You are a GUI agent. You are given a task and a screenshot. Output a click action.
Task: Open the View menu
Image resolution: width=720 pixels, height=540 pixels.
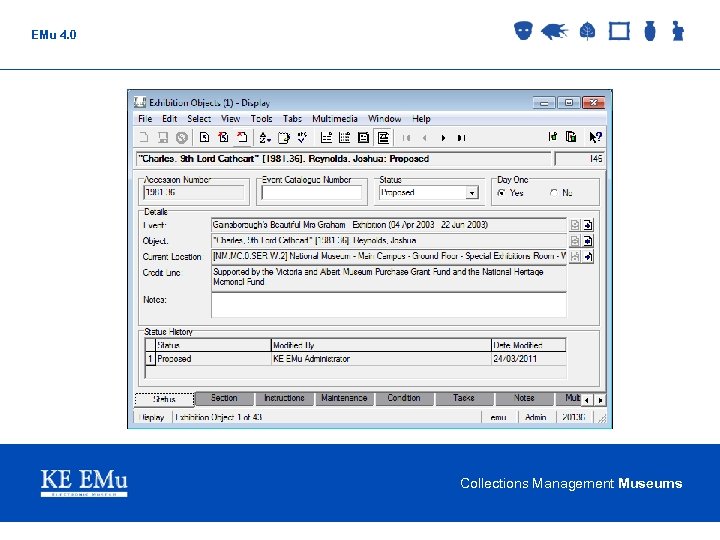point(231,119)
